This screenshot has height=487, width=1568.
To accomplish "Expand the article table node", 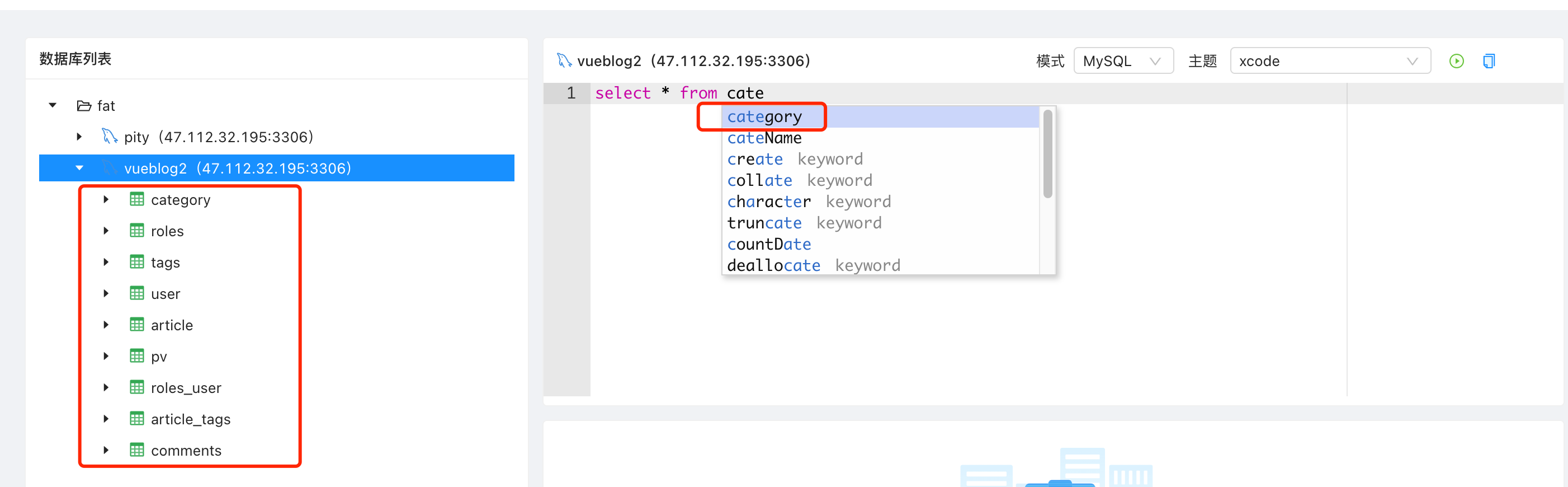I will click(106, 325).
